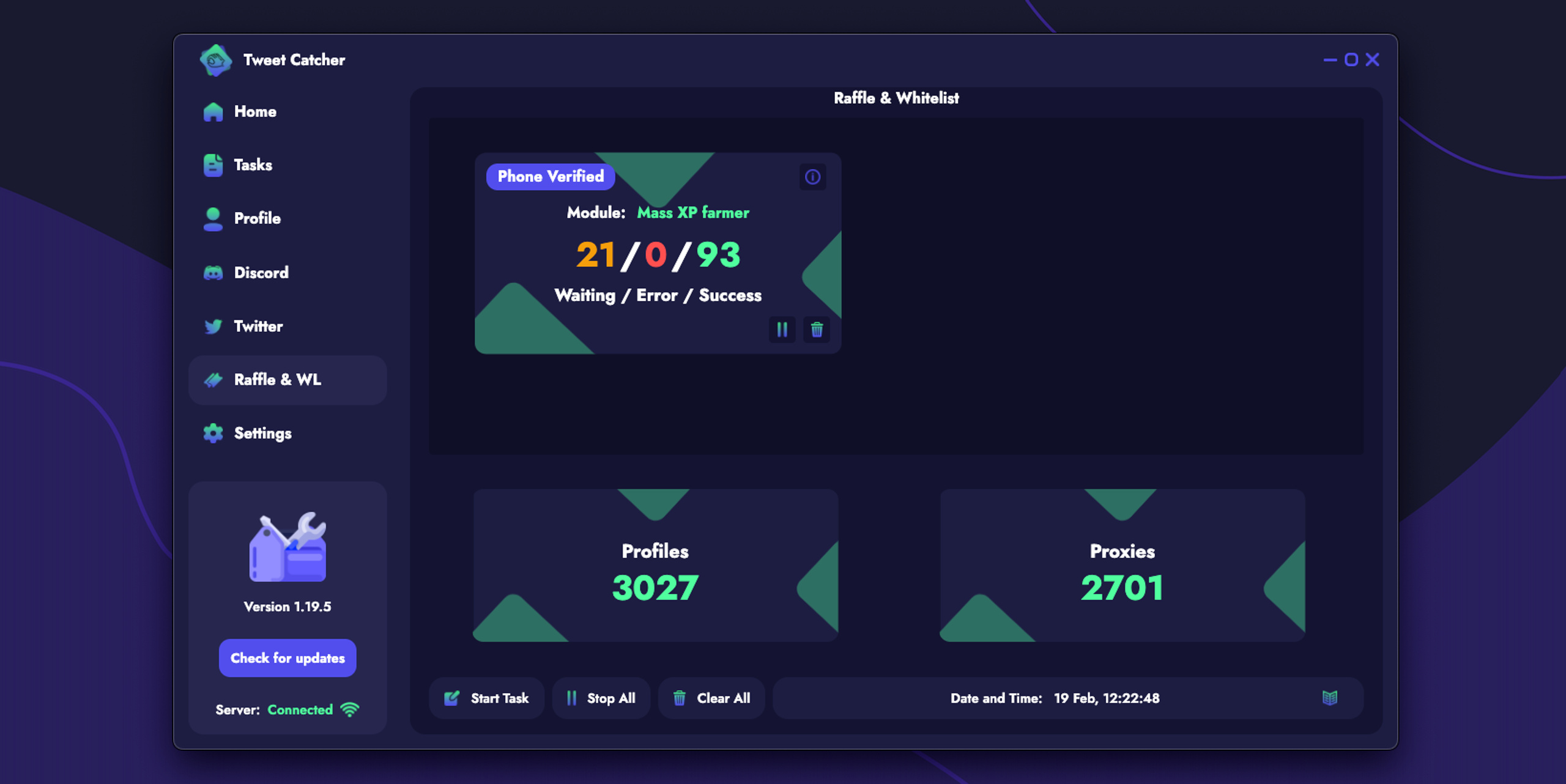This screenshot has width=1566, height=784.
Task: Open the Proxies card showing 2701
Action: pyautogui.click(x=1123, y=565)
